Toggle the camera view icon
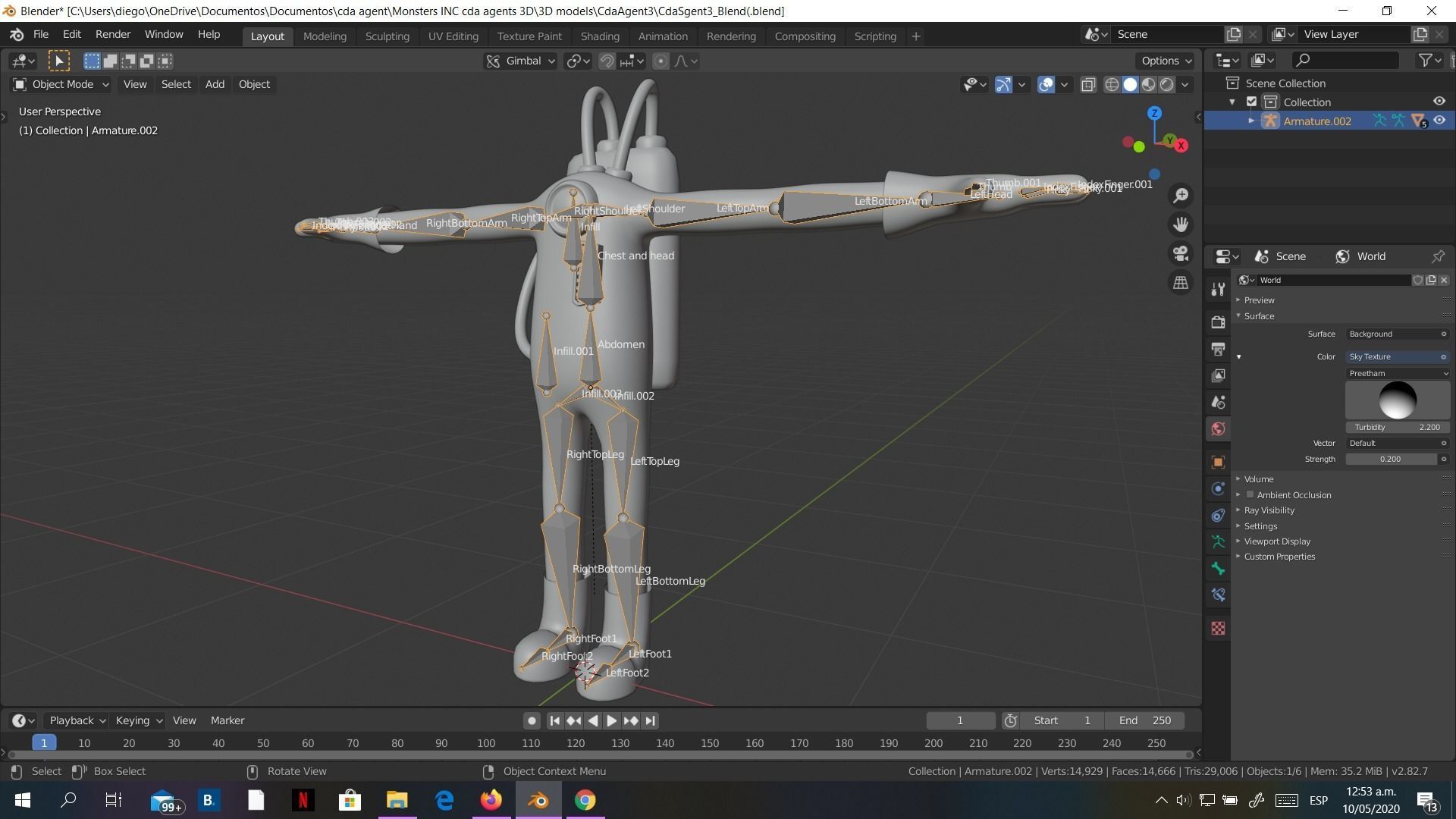 1181,253
